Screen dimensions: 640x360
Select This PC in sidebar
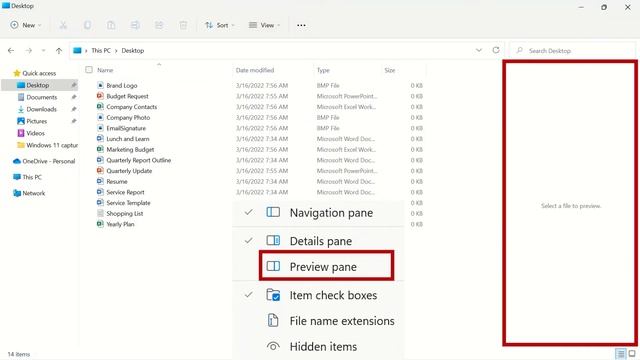click(27, 177)
